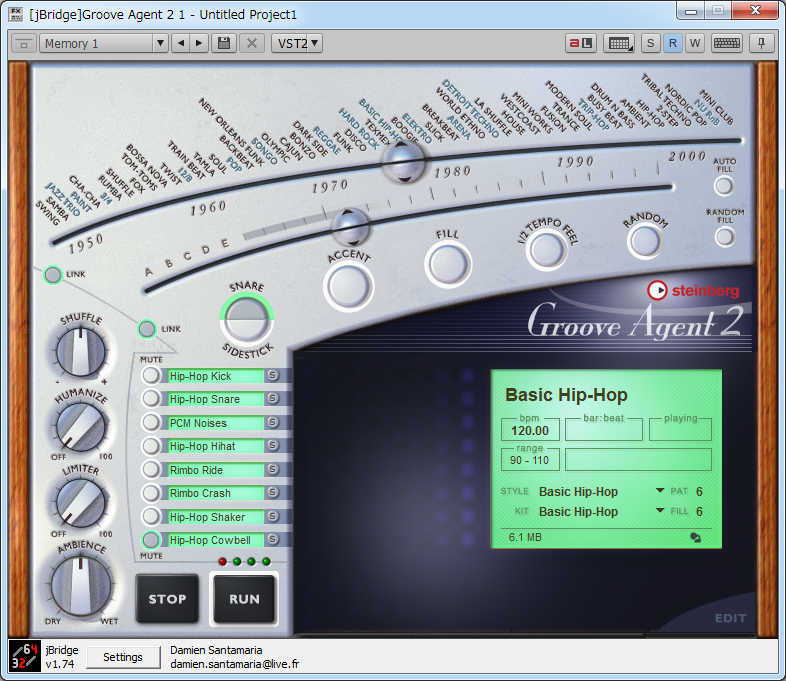Screen dimensions: 786x681
Task: Open the Memory 1 preset dropdown
Action: (x=160, y=44)
